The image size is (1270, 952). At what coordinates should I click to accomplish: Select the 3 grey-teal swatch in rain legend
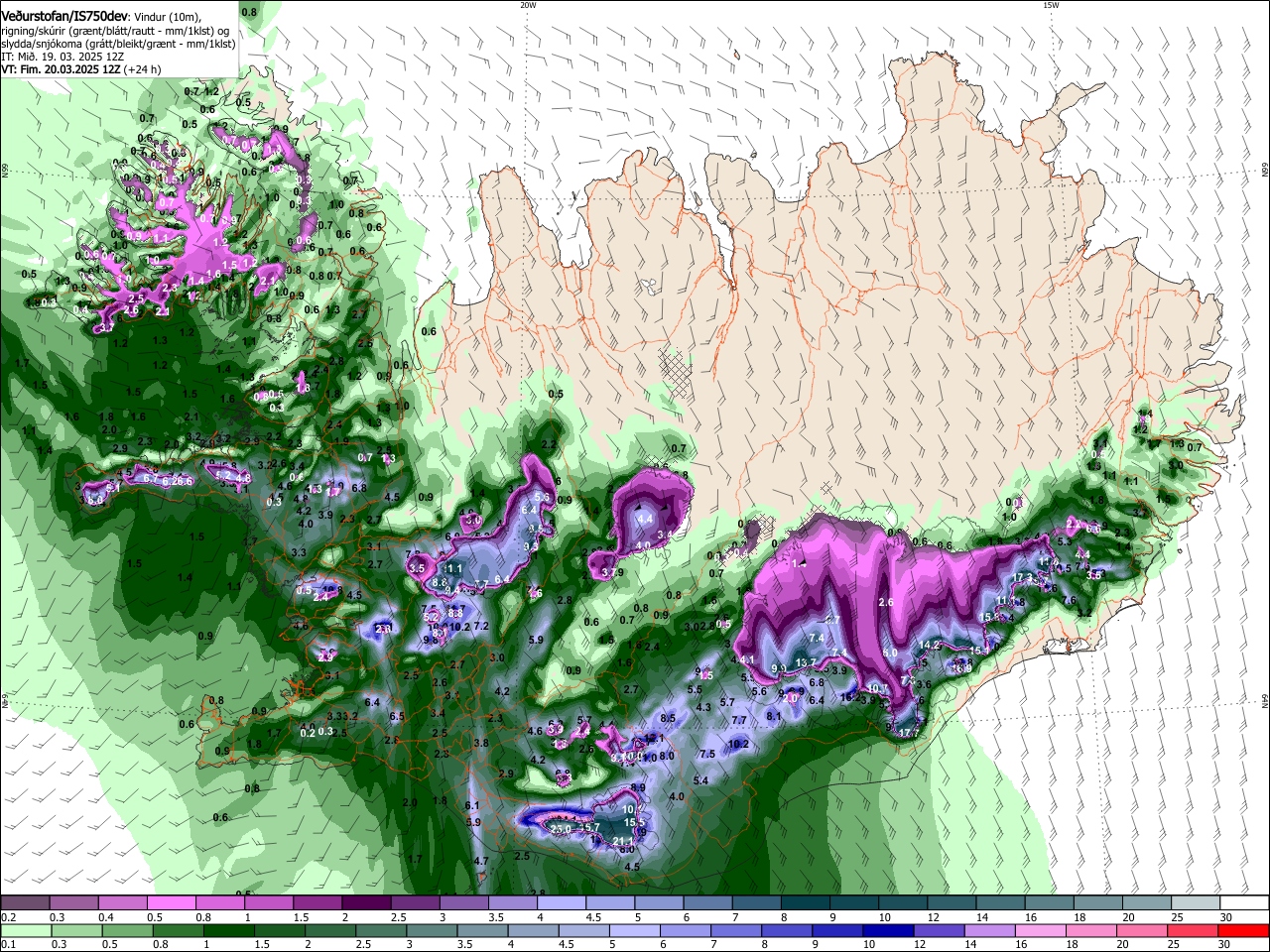tap(432, 930)
